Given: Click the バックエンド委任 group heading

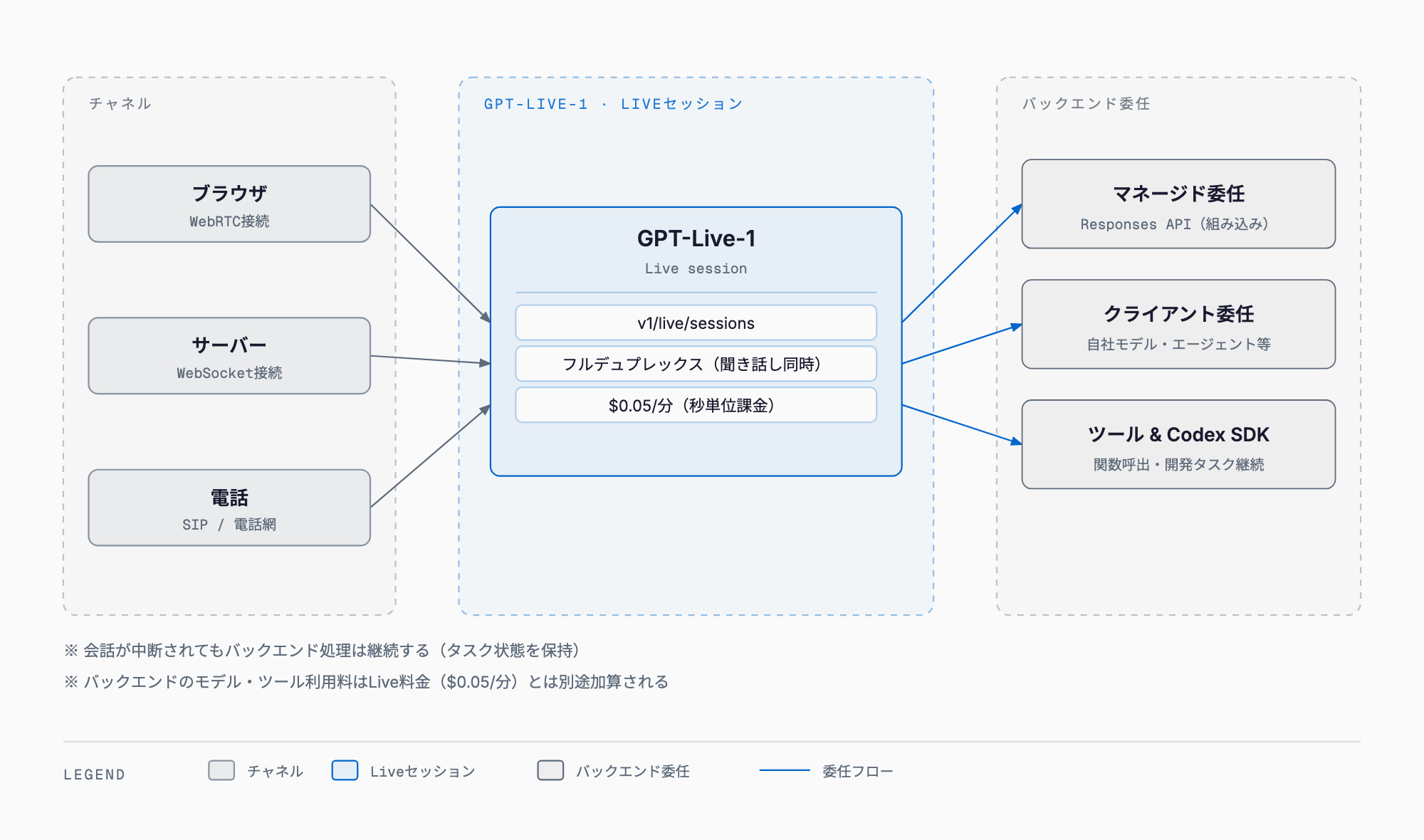Looking at the screenshot, I should pos(1087,104).
